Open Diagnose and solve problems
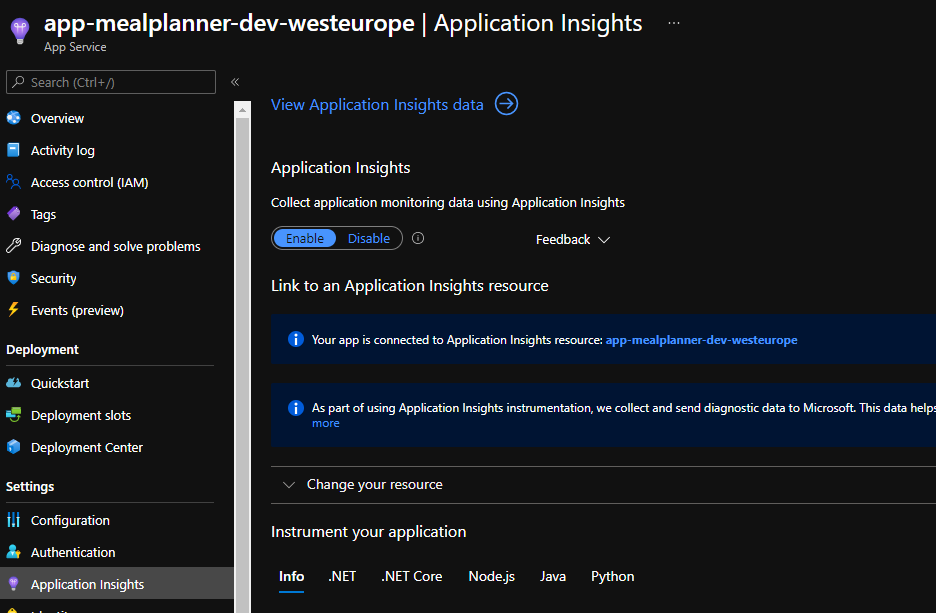Image resolution: width=936 pixels, height=613 pixels. point(116,247)
